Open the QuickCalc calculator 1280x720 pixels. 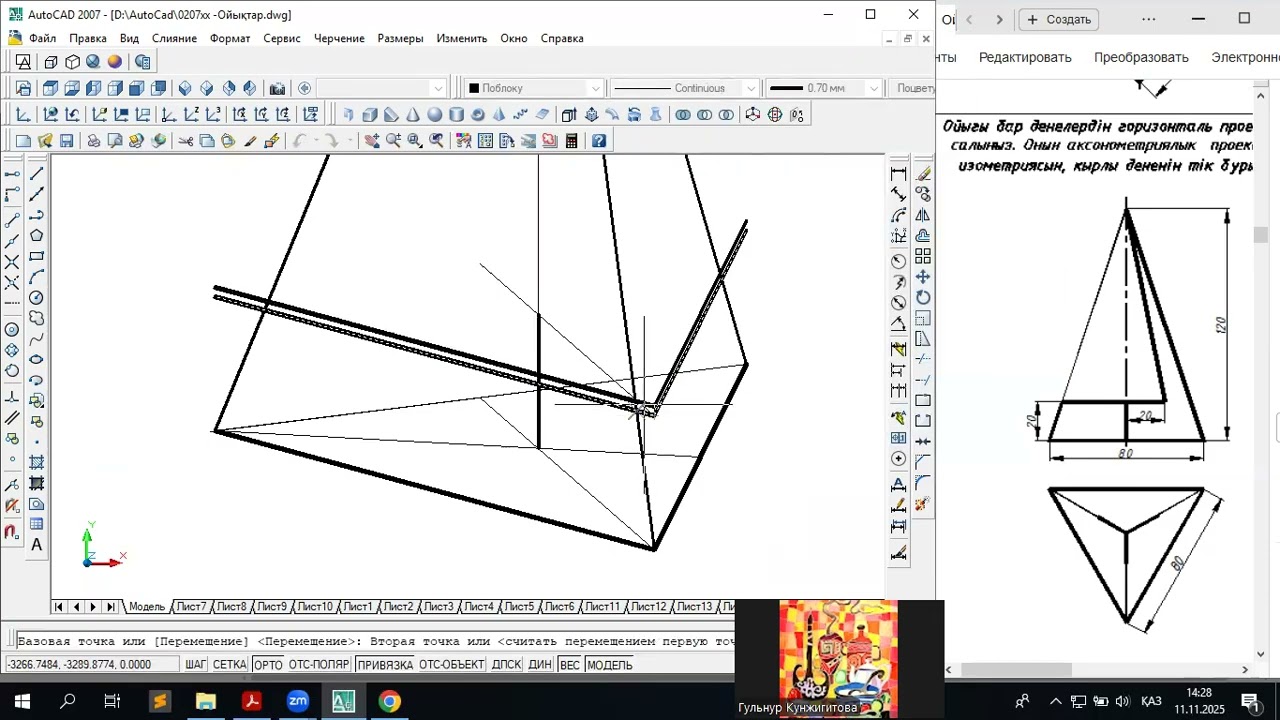[x=571, y=141]
